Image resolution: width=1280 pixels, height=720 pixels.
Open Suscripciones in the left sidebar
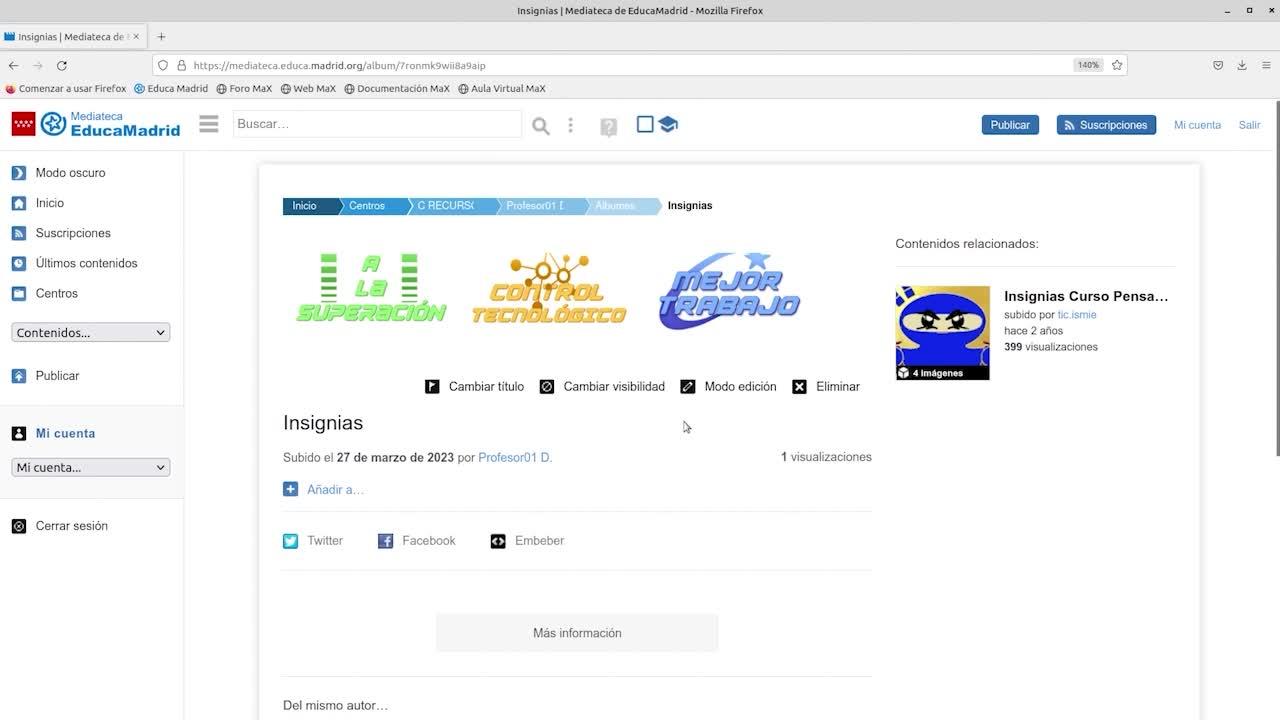tap(61, 233)
